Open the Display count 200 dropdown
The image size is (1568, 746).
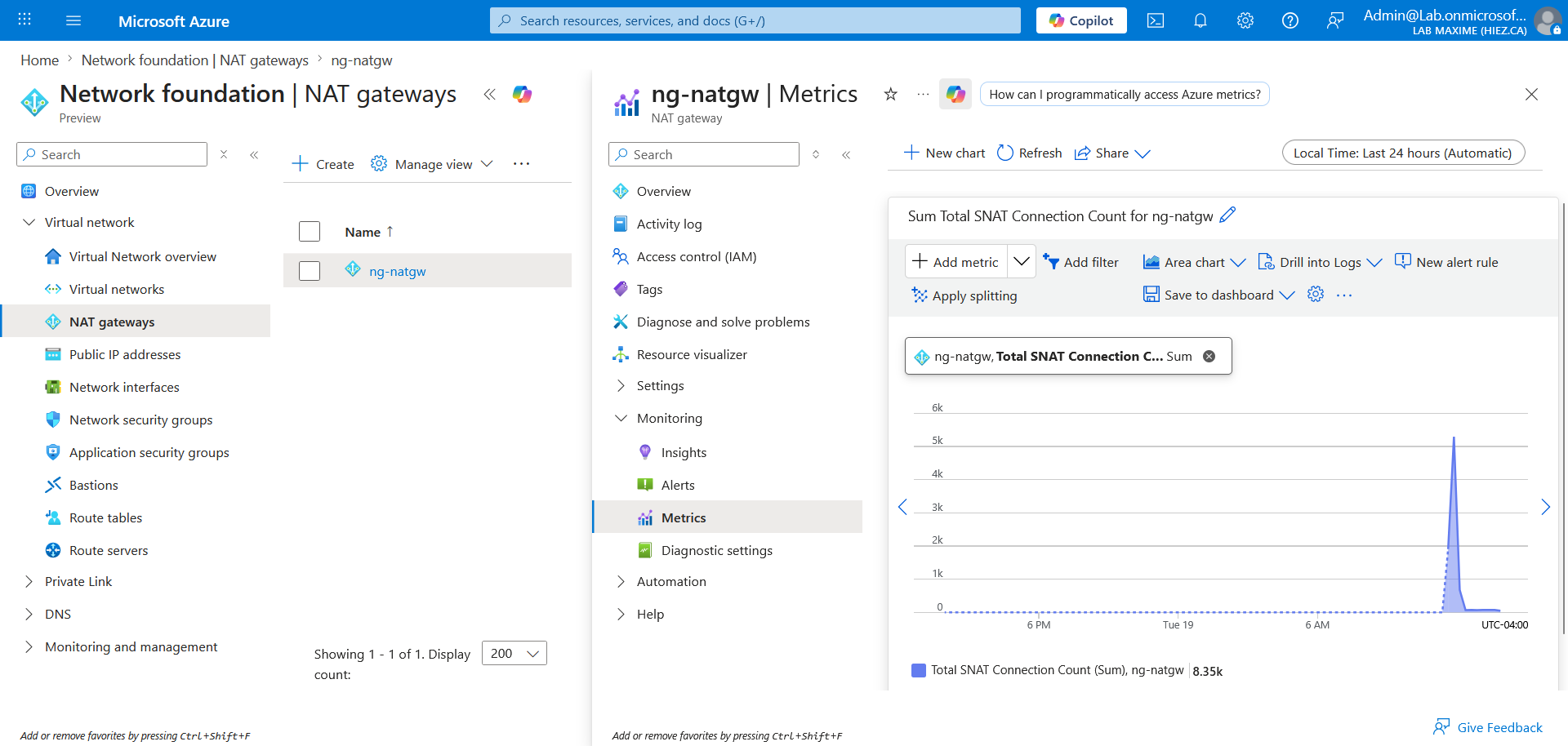click(514, 654)
